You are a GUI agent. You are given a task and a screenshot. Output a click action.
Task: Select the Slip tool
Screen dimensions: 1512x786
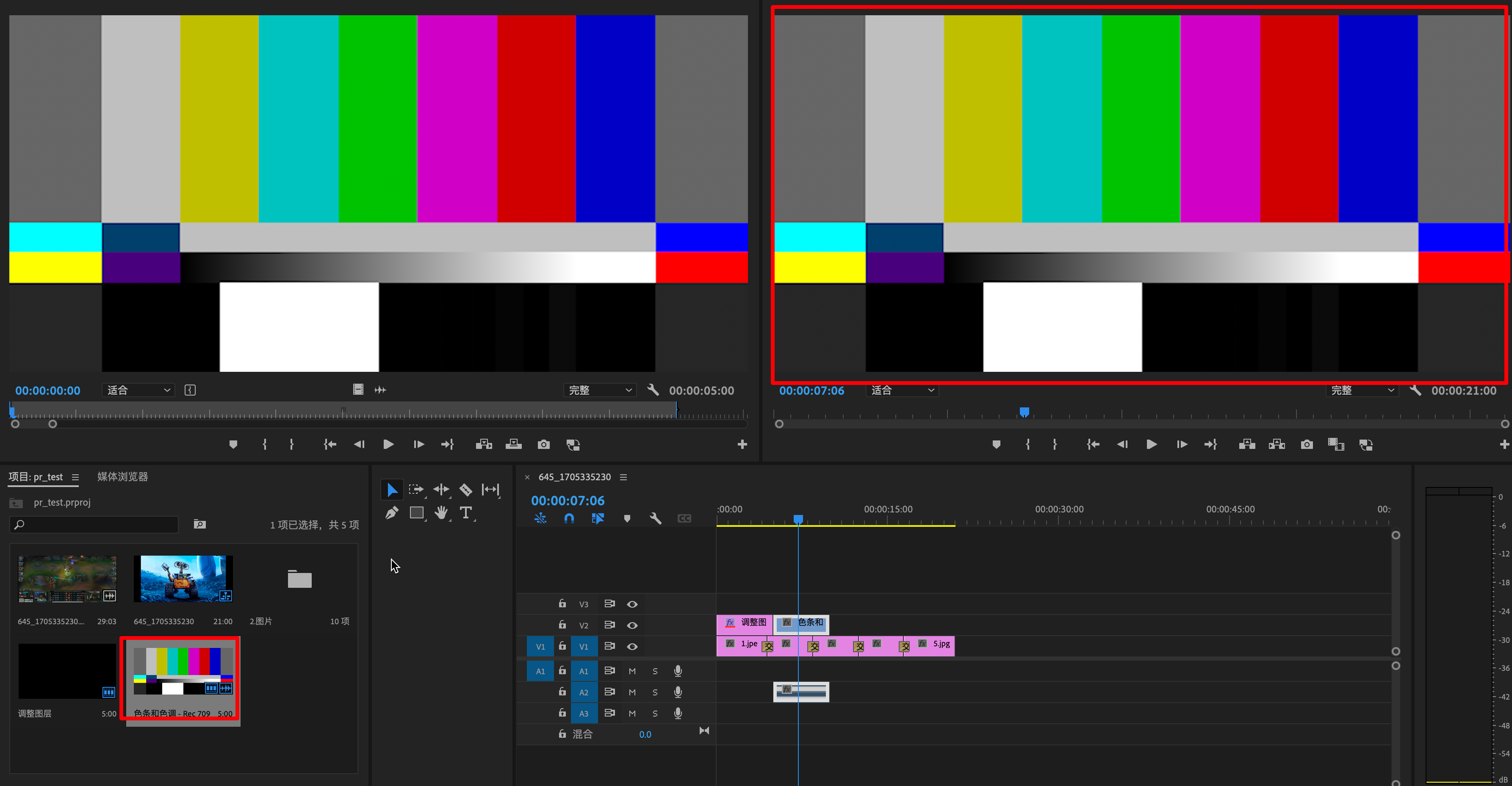click(490, 490)
